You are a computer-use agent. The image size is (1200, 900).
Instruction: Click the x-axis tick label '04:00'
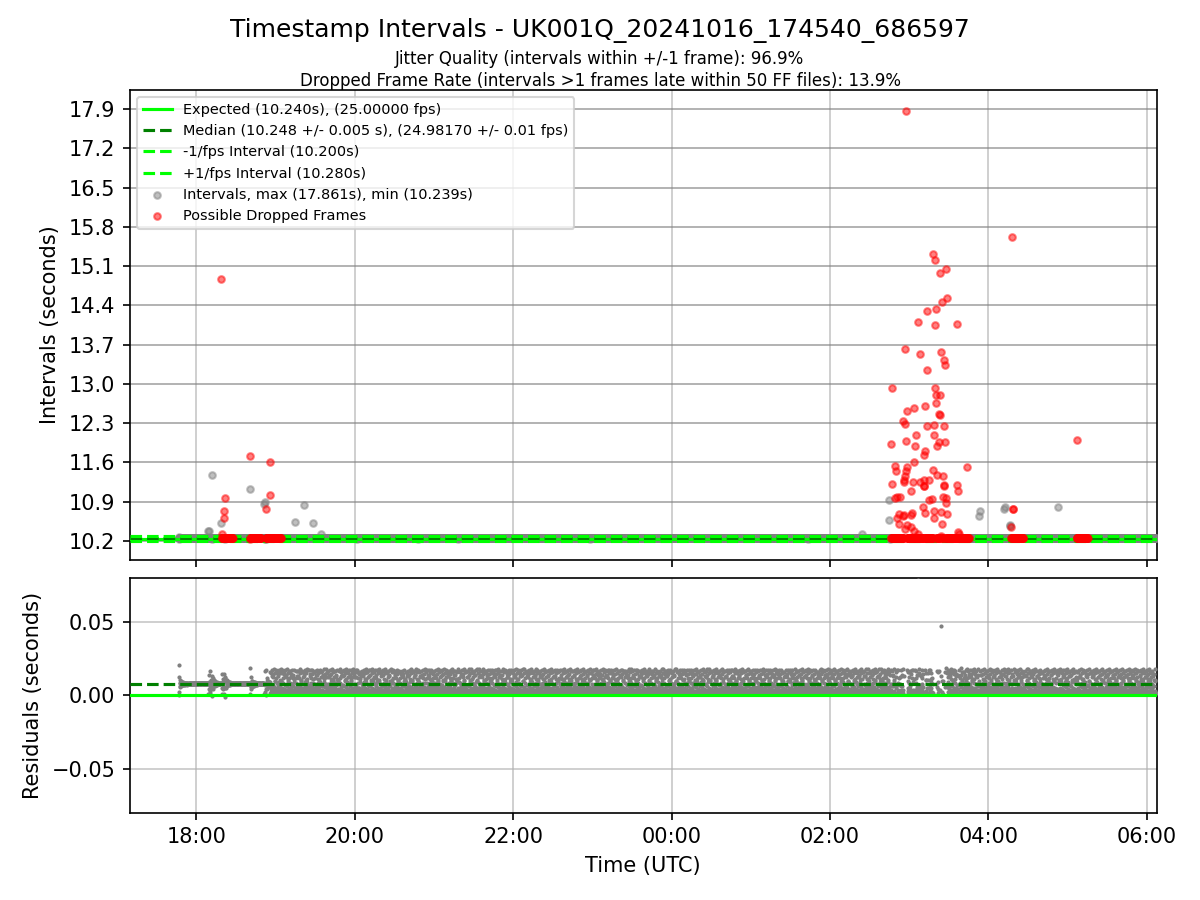[x=988, y=834]
